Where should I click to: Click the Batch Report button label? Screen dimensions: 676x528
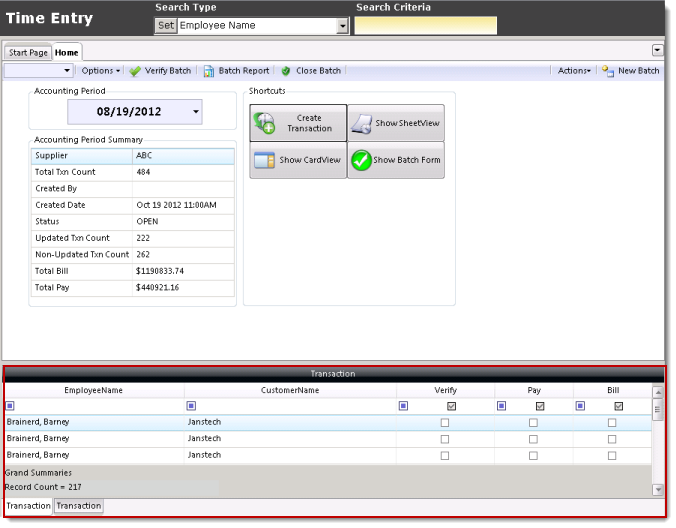pyautogui.click(x=244, y=71)
